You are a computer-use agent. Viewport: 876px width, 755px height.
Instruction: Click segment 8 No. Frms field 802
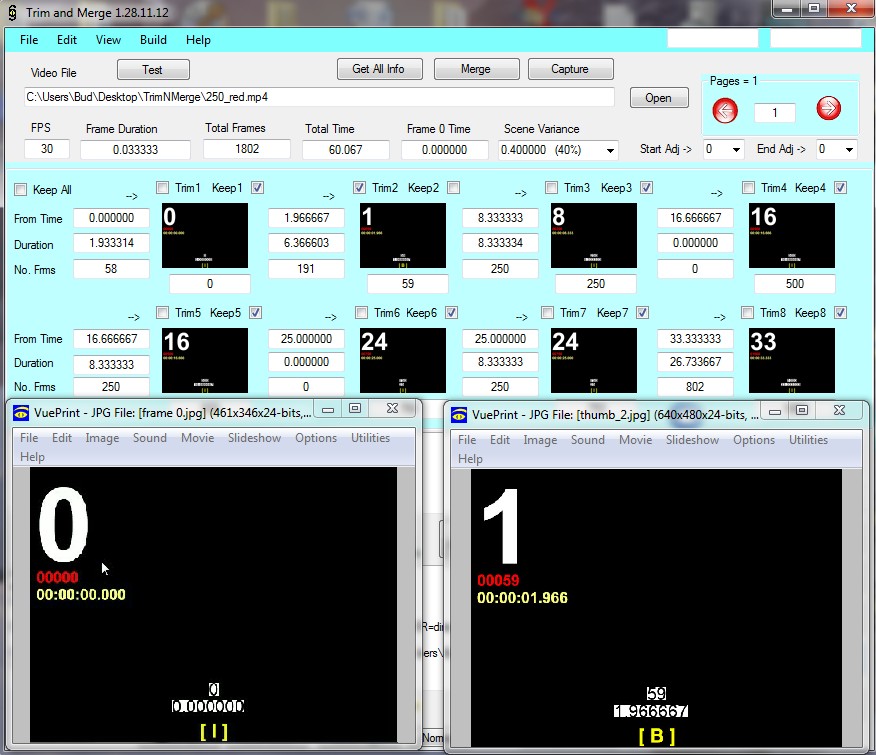(x=695, y=387)
